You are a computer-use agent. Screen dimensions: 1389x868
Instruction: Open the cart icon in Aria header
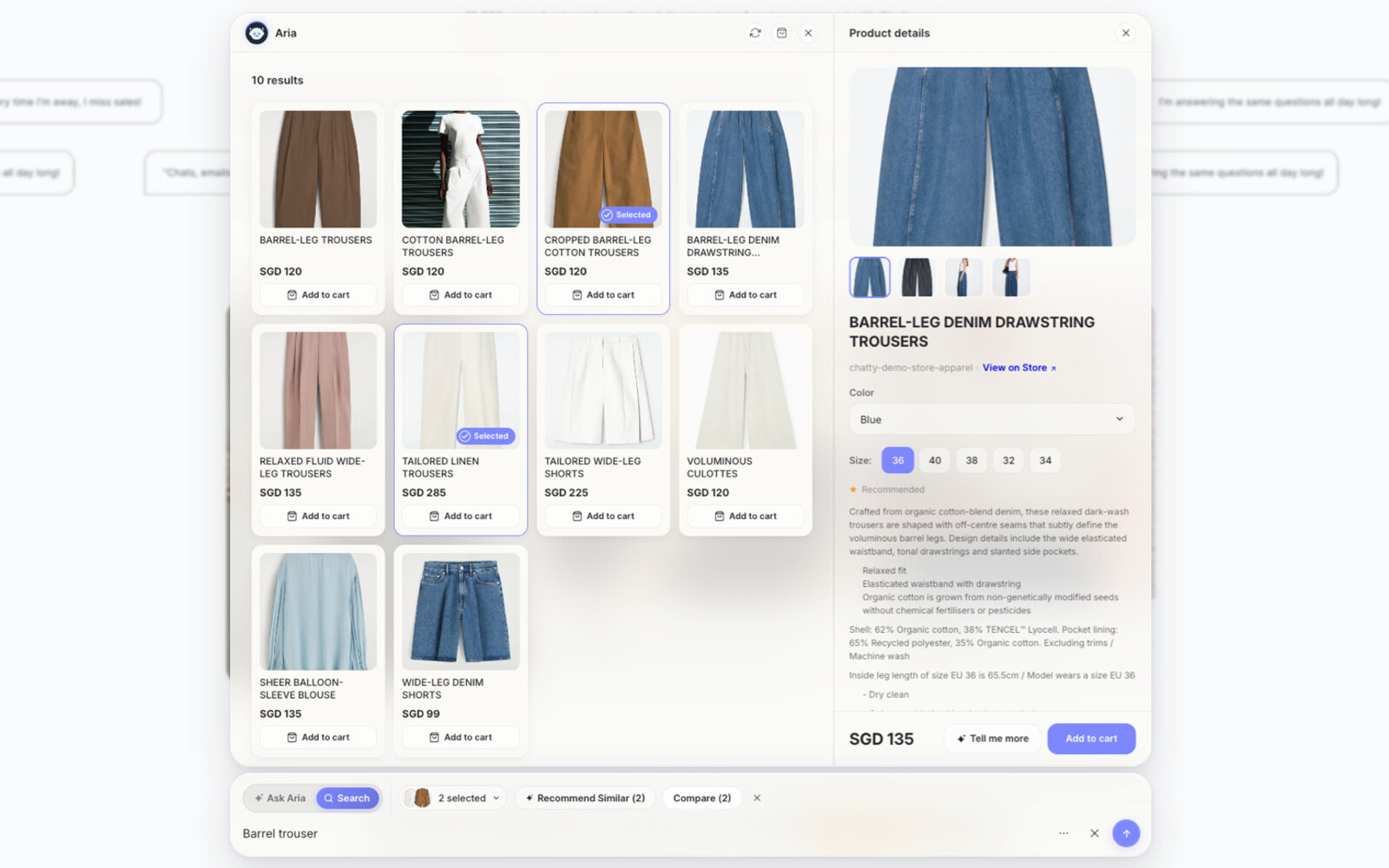pyautogui.click(x=781, y=33)
